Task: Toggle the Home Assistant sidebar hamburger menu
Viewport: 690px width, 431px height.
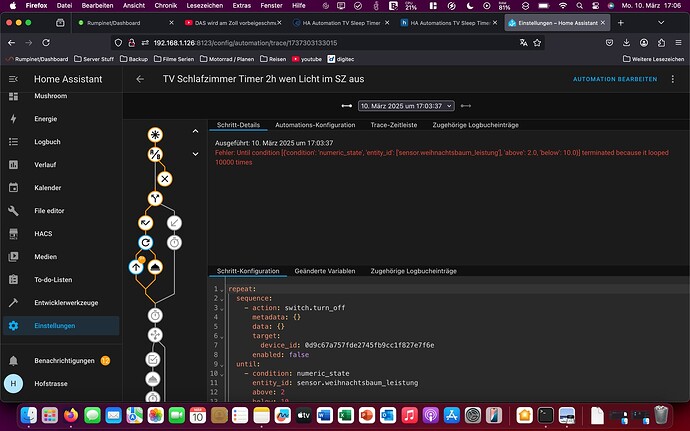Action: pyautogui.click(x=13, y=79)
